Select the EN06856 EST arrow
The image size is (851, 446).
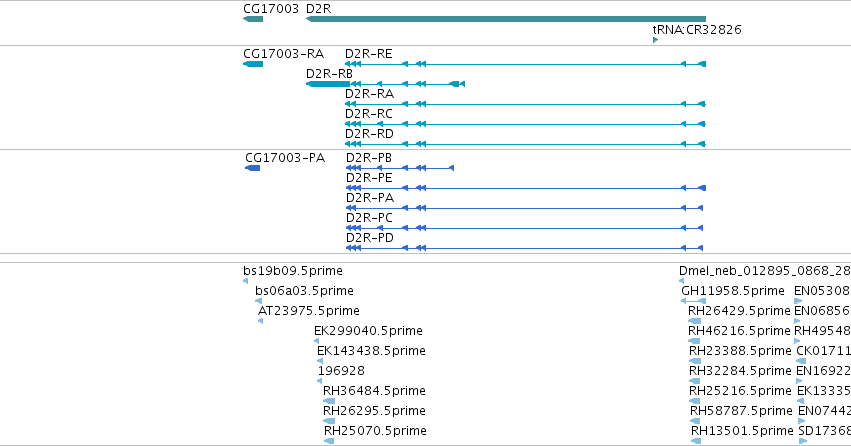797,321
